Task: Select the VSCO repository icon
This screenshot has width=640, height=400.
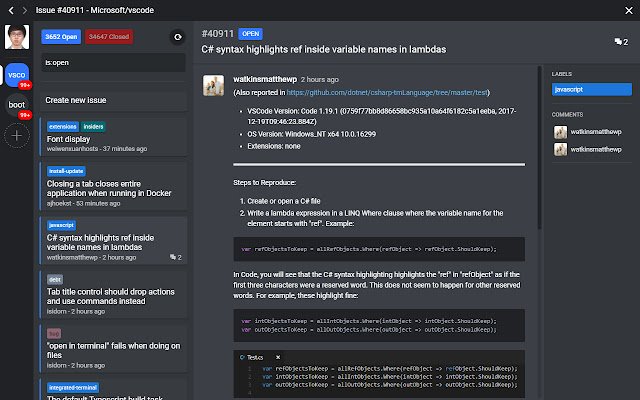Action: (x=17, y=75)
